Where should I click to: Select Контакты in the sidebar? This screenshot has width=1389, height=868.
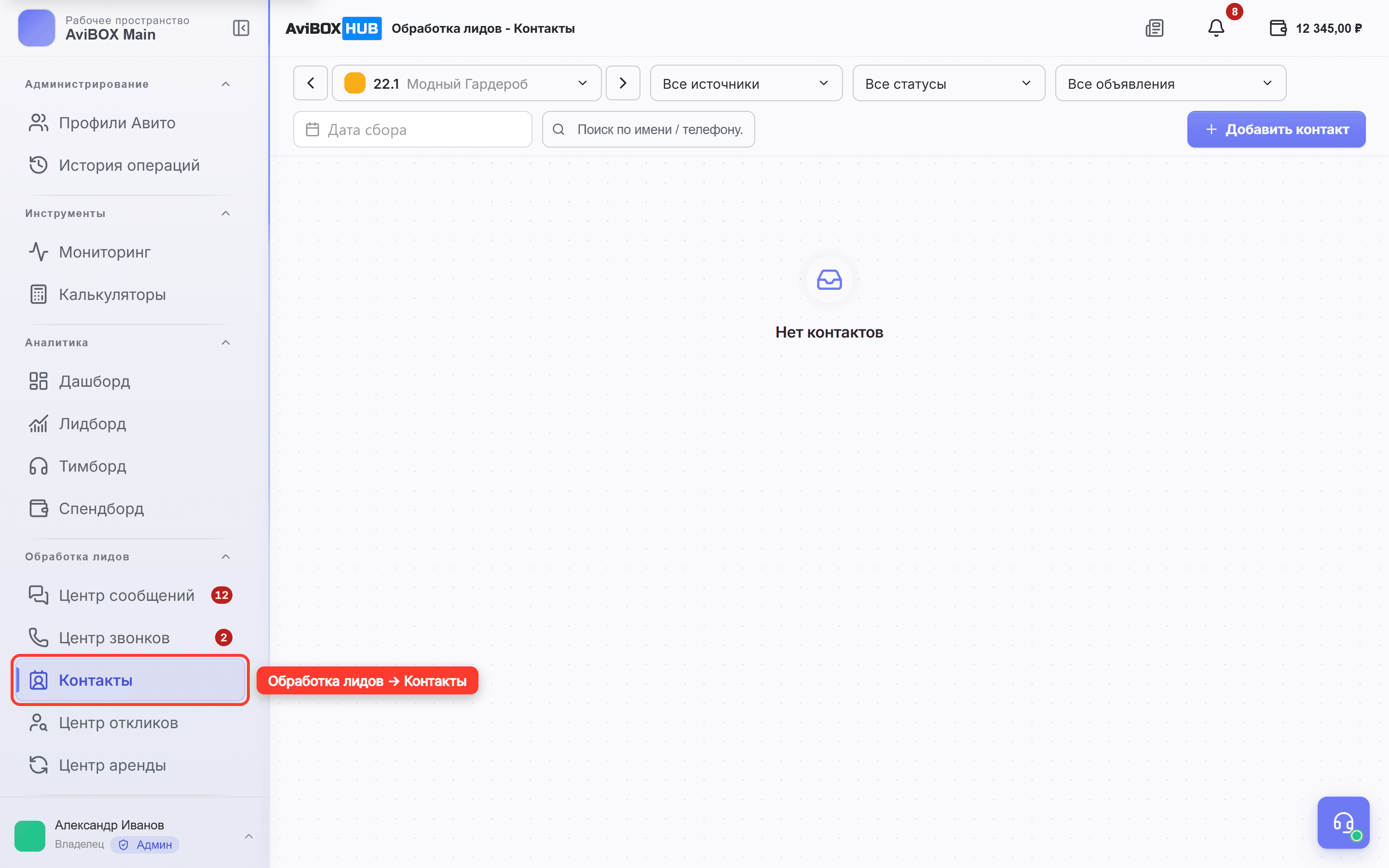tap(130, 680)
